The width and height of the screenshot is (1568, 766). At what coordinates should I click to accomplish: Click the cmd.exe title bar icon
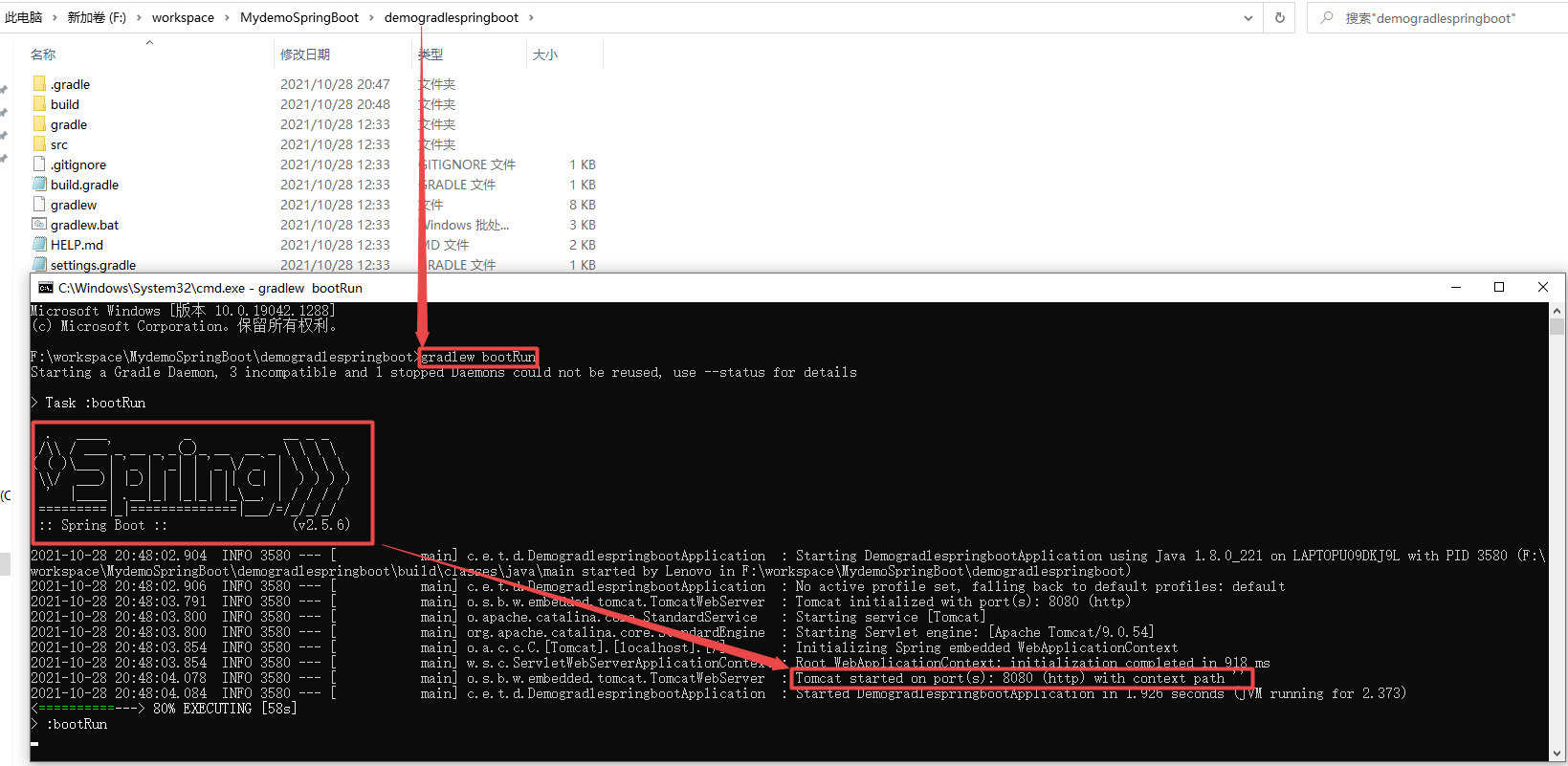pyautogui.click(x=45, y=288)
